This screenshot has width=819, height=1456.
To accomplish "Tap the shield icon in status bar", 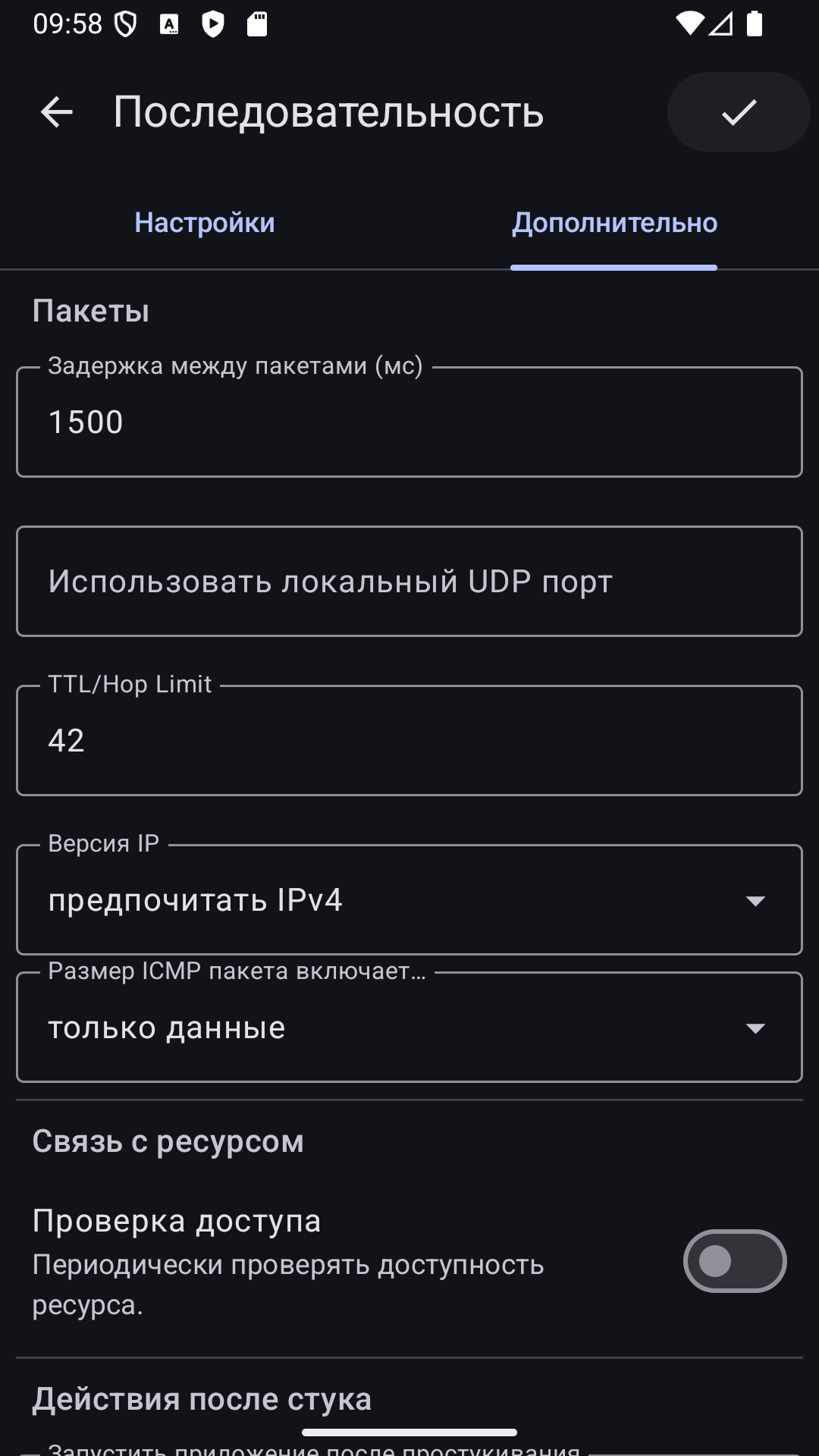I will point(125,24).
